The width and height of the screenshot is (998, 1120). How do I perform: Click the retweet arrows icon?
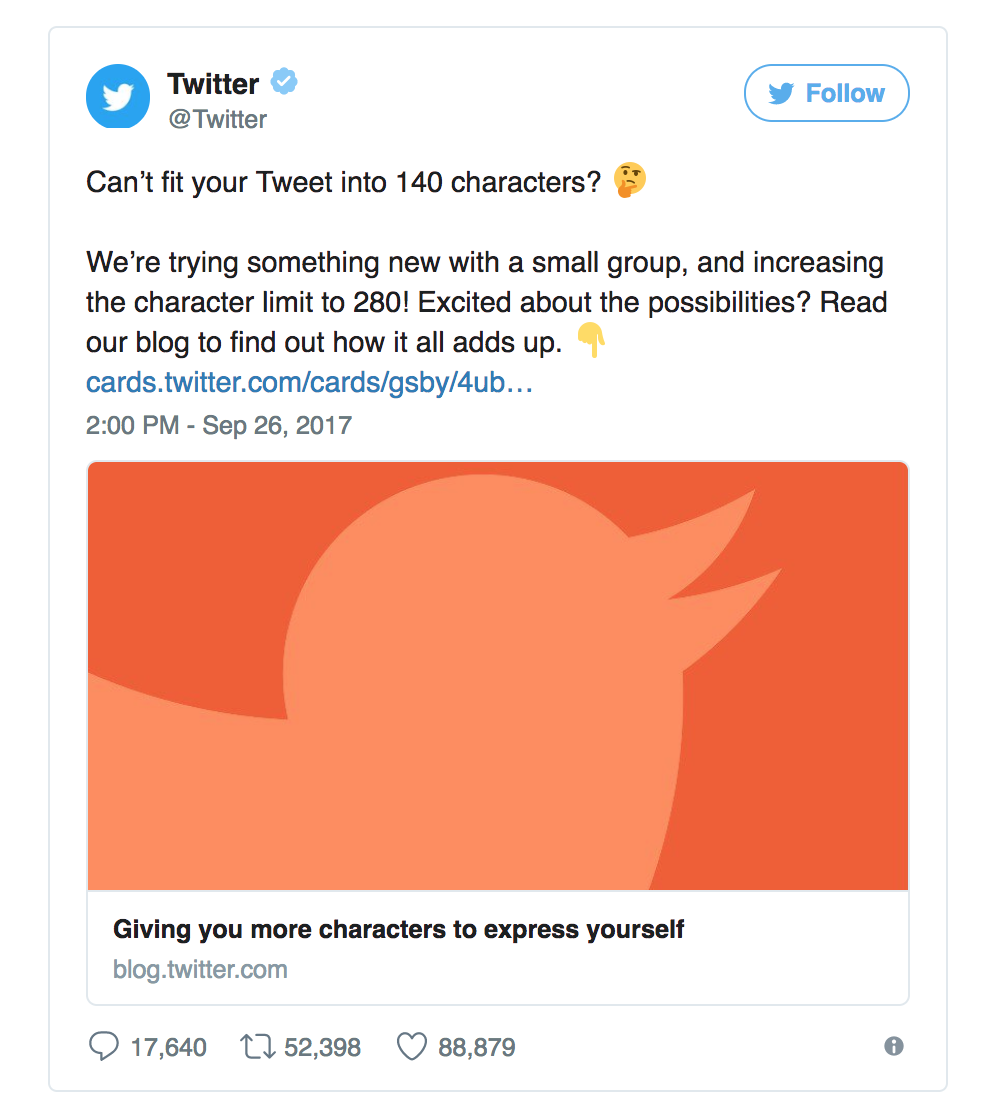pos(256,1047)
